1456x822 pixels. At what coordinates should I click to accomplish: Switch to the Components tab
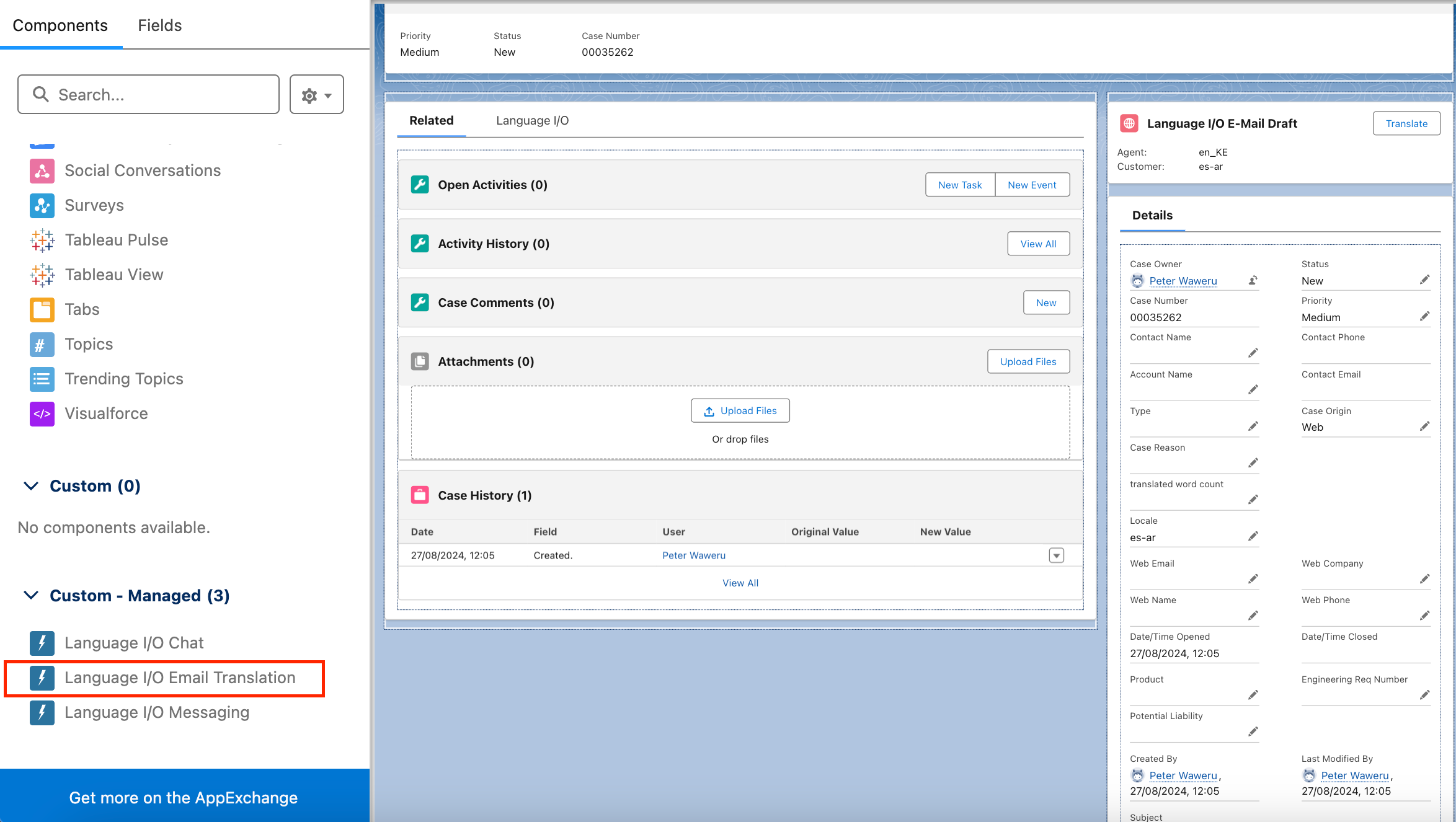(x=60, y=25)
